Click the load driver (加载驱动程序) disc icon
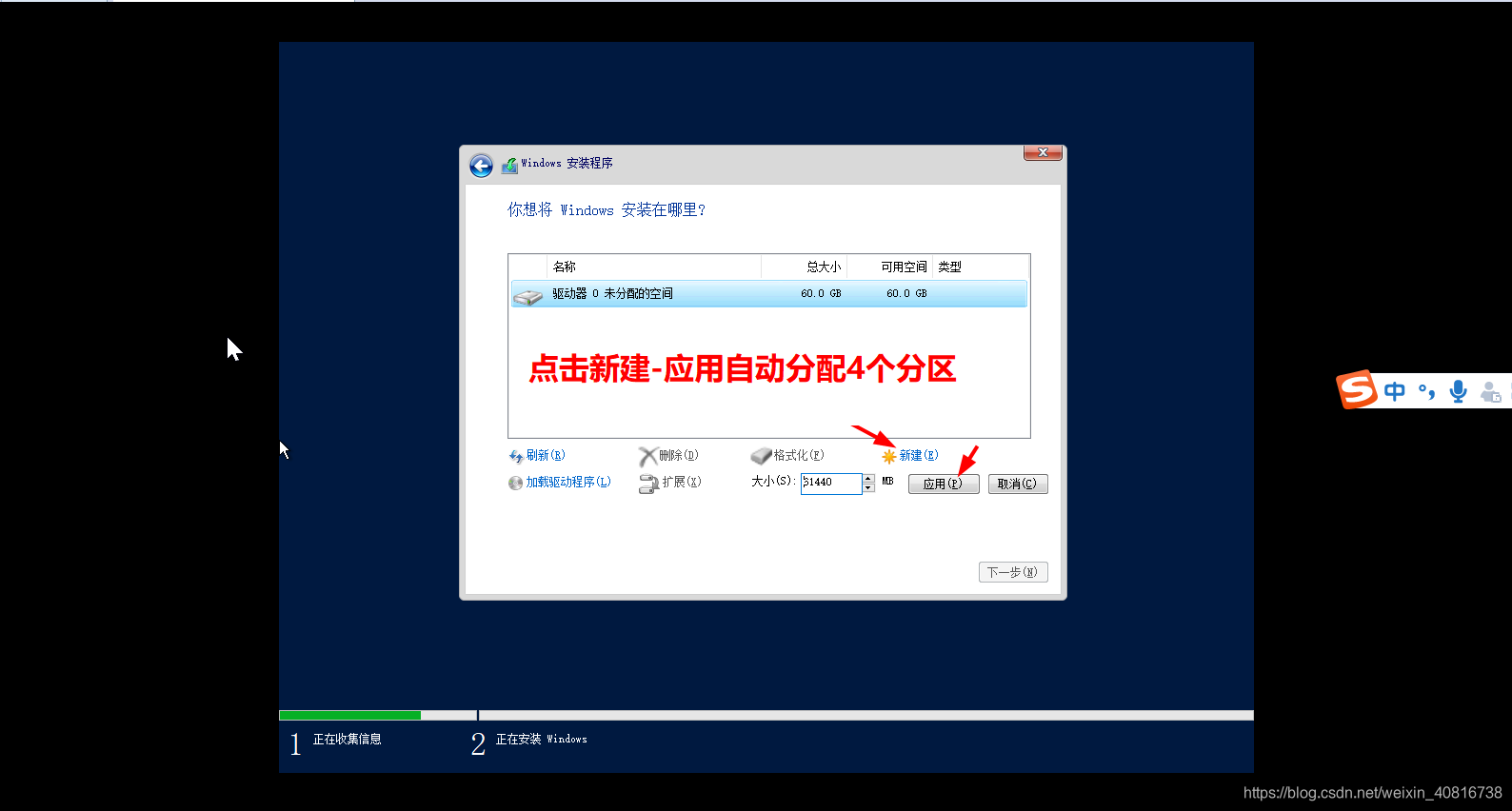 tap(516, 484)
